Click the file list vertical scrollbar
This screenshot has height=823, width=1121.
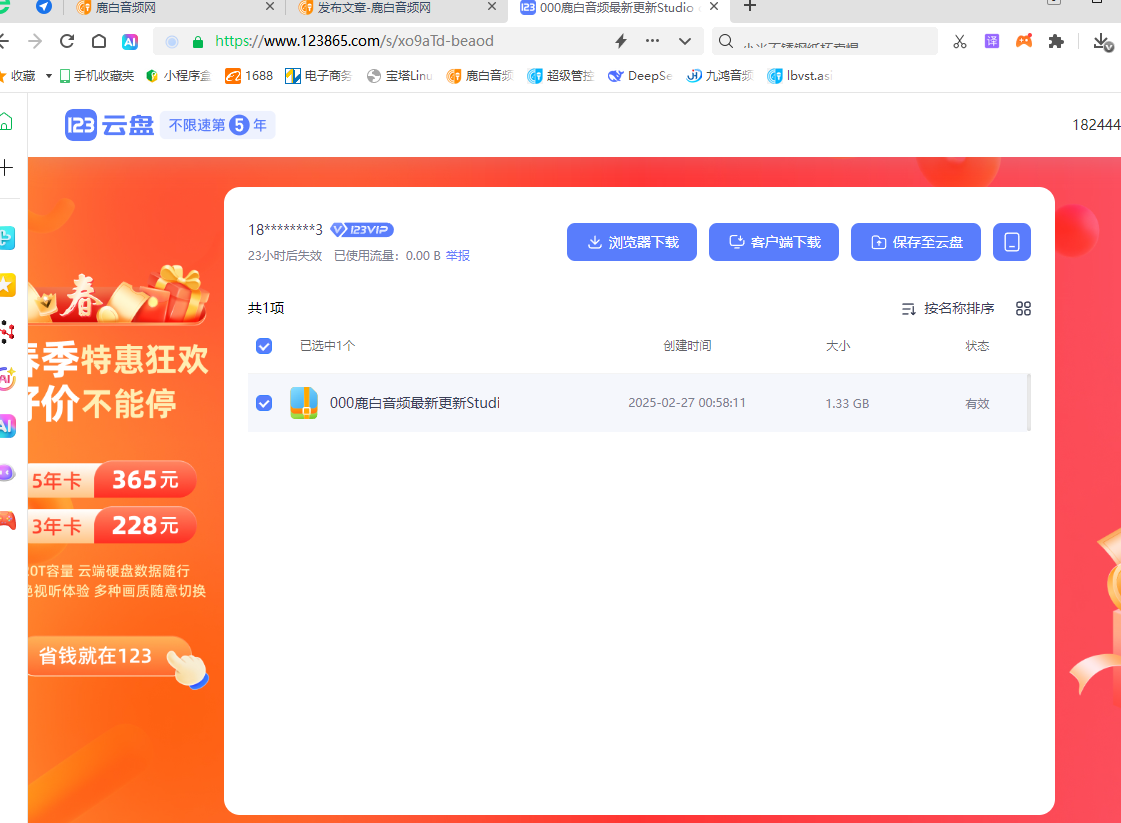coord(1029,402)
